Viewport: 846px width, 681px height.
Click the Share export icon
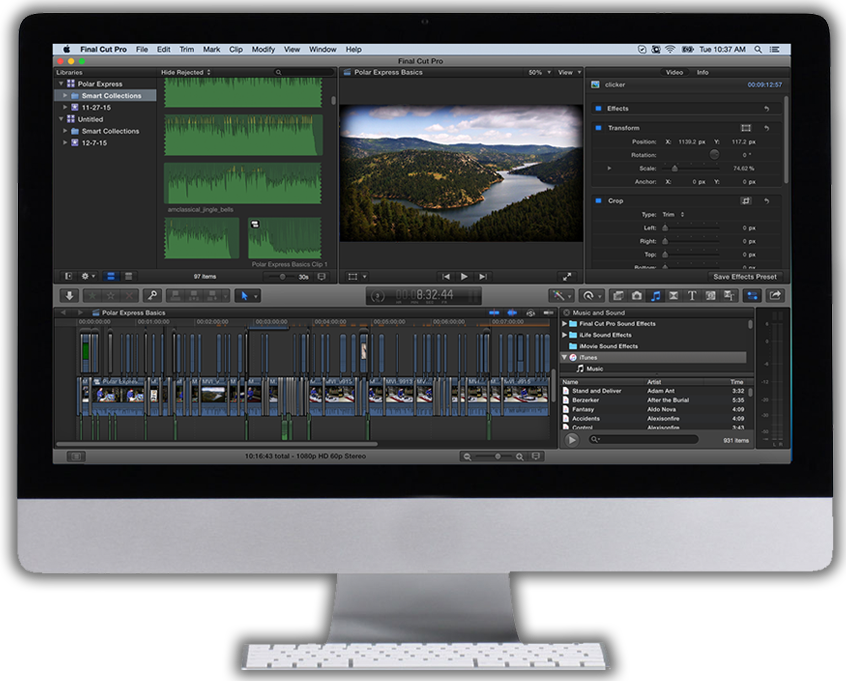775,295
